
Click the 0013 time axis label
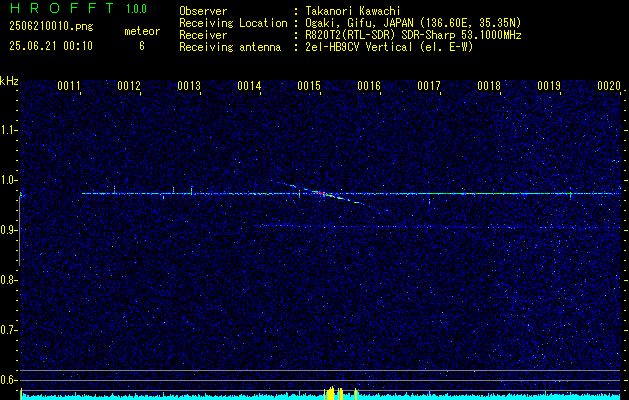pyautogui.click(x=189, y=86)
